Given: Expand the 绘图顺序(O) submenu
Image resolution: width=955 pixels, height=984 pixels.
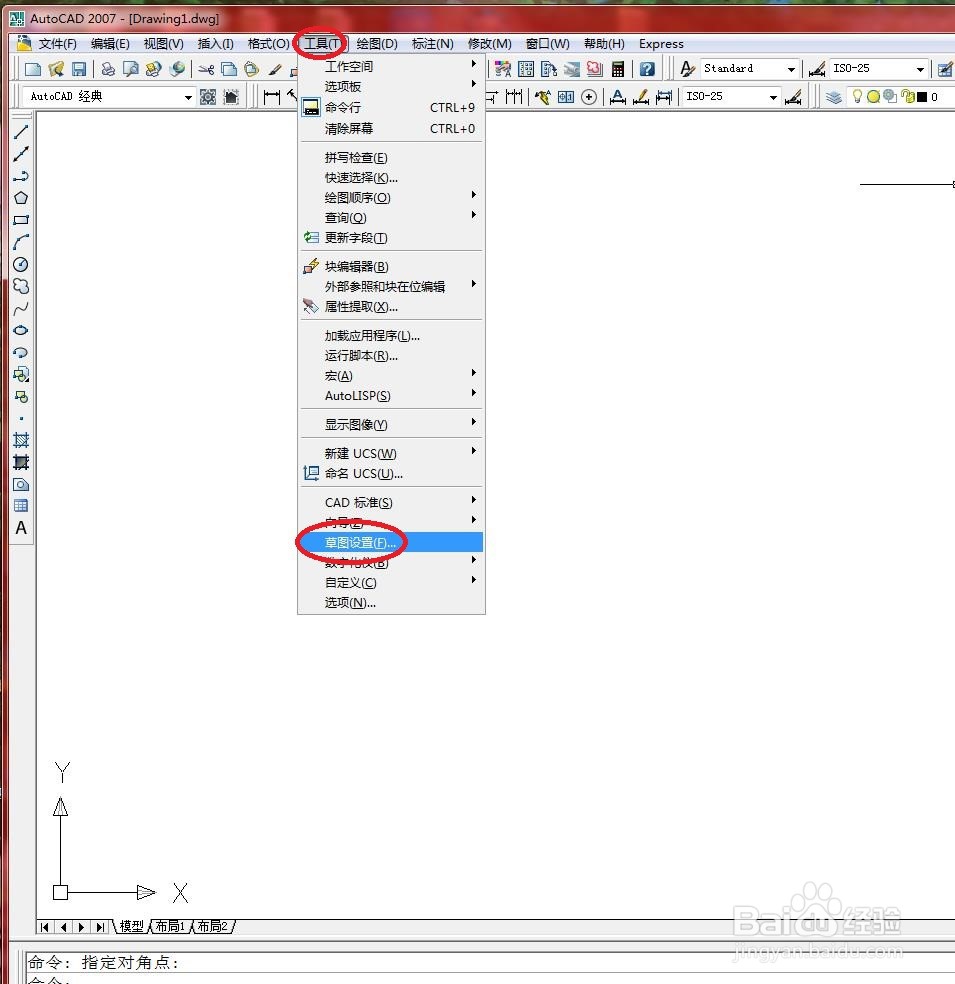Looking at the screenshot, I should point(391,198).
